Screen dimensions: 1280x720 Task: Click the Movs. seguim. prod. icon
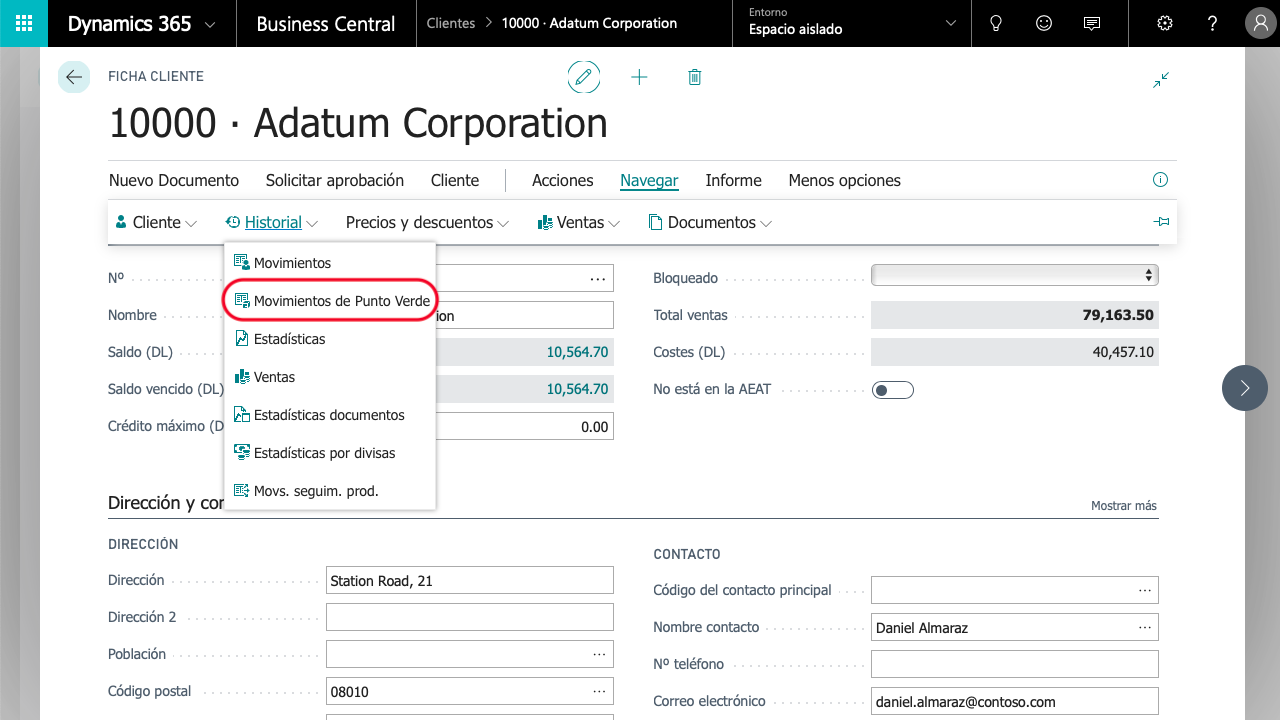click(x=241, y=490)
